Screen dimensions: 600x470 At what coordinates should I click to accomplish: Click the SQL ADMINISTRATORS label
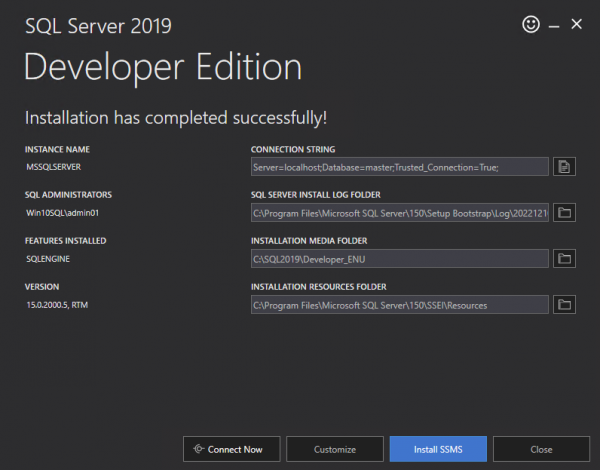[x=68, y=195]
